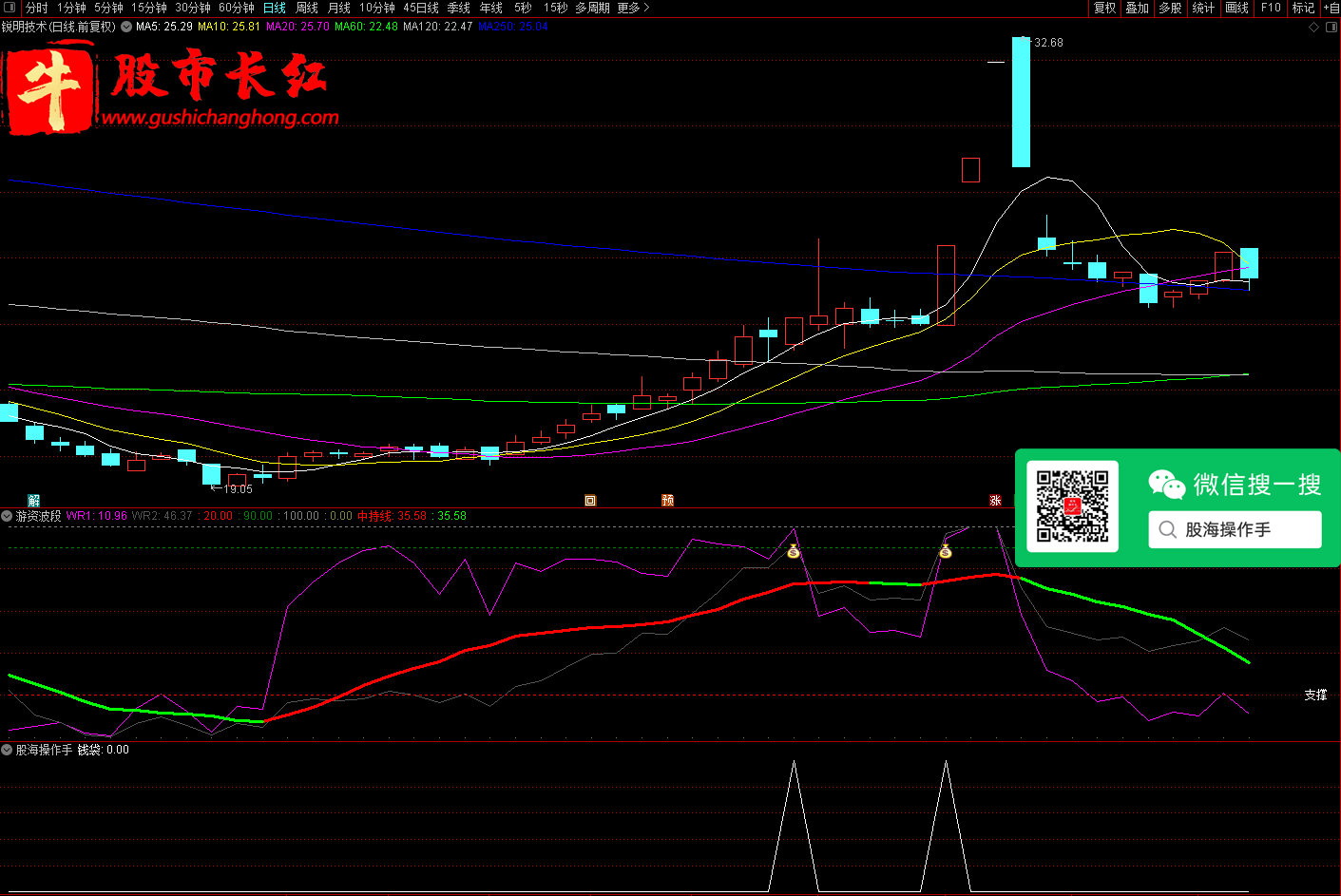The height and width of the screenshot is (896, 1341).
Task: Click the 牛 red seal logo
Action: (49, 87)
